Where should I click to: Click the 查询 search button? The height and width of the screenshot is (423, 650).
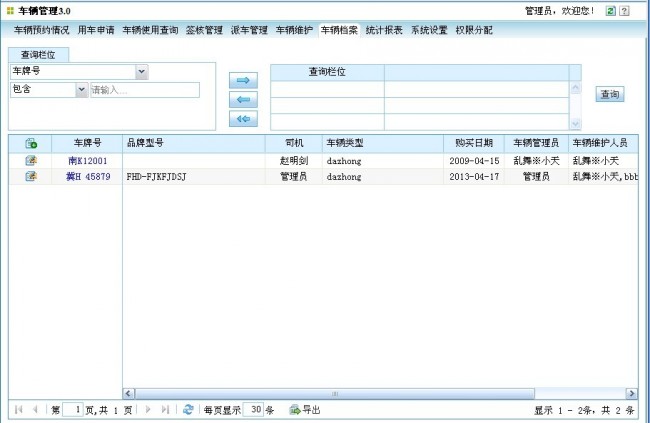[609, 94]
